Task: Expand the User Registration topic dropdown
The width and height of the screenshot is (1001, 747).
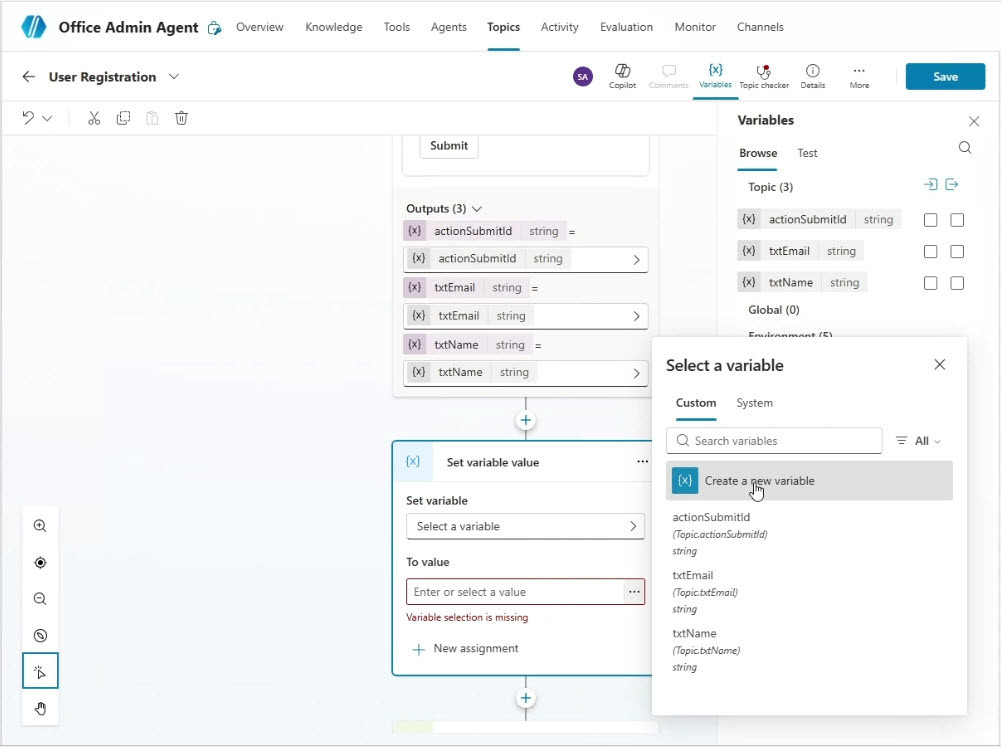Action: (174, 77)
